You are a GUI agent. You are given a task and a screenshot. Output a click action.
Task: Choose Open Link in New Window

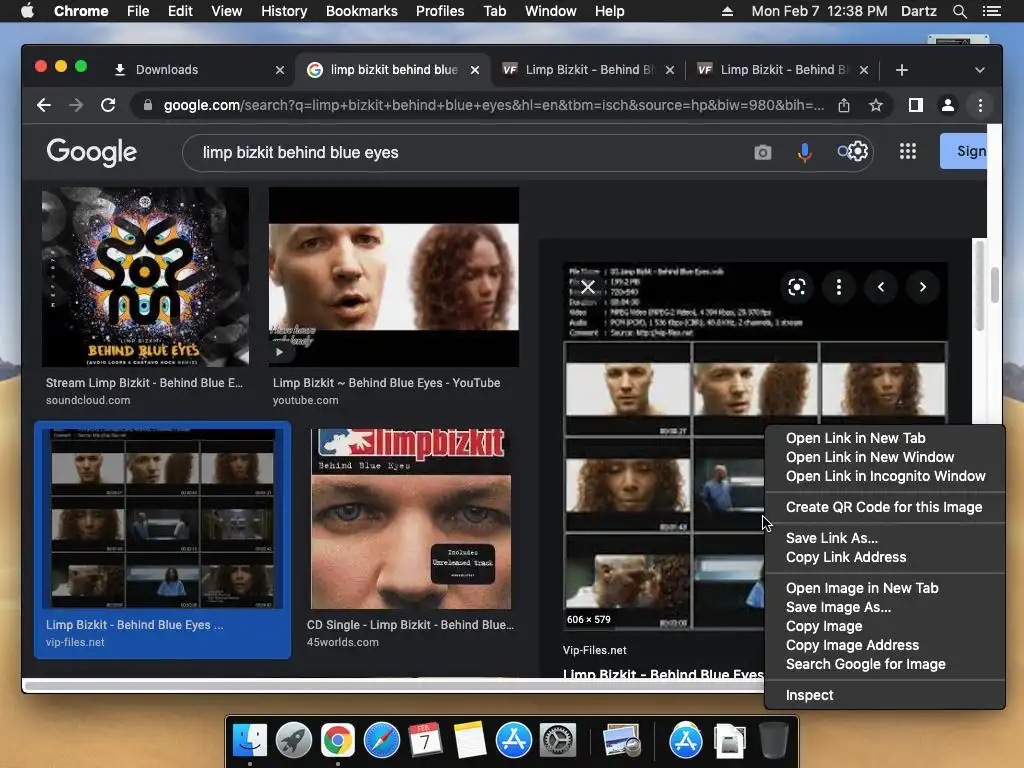[884, 457]
